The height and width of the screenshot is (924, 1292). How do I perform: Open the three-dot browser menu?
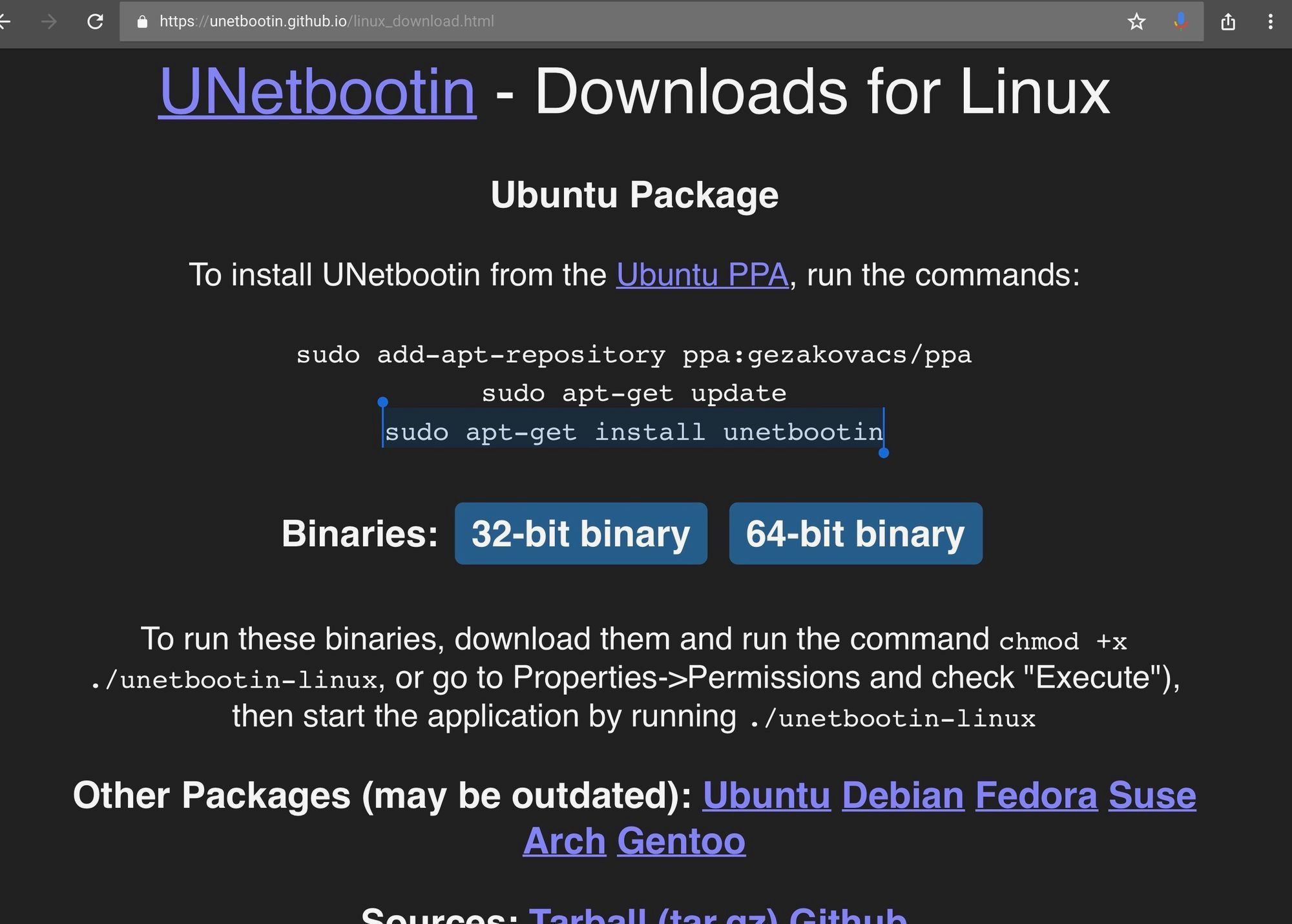click(1270, 22)
